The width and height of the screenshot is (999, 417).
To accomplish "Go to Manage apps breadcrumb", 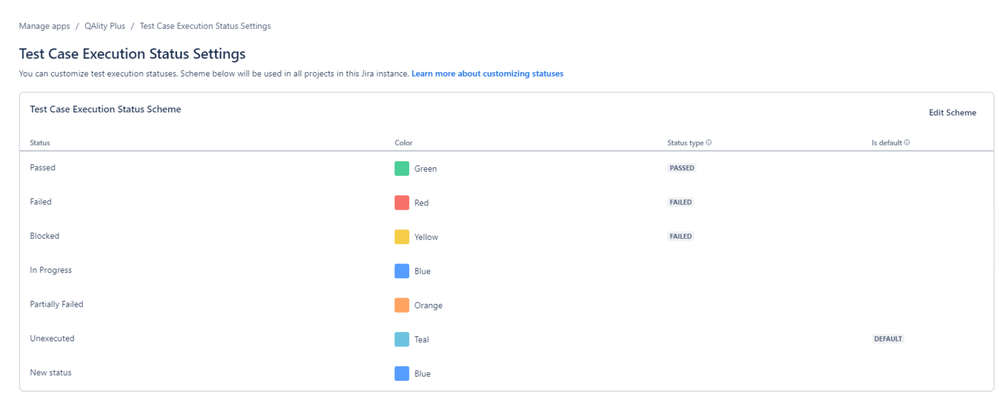I will click(44, 26).
